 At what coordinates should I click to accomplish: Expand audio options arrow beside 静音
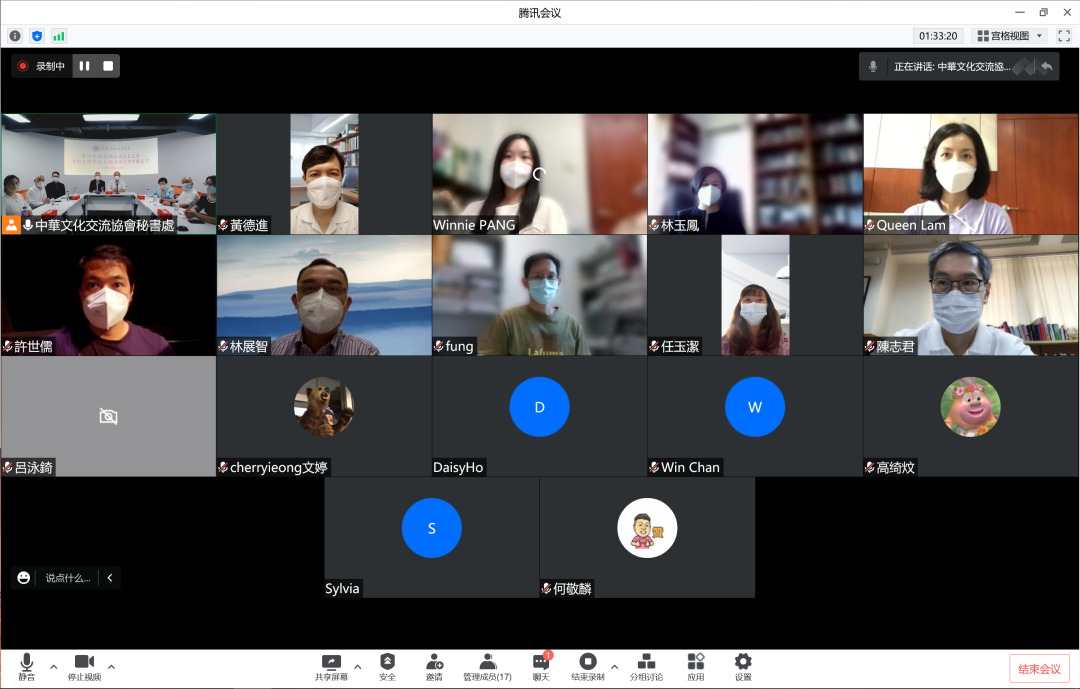click(x=54, y=666)
